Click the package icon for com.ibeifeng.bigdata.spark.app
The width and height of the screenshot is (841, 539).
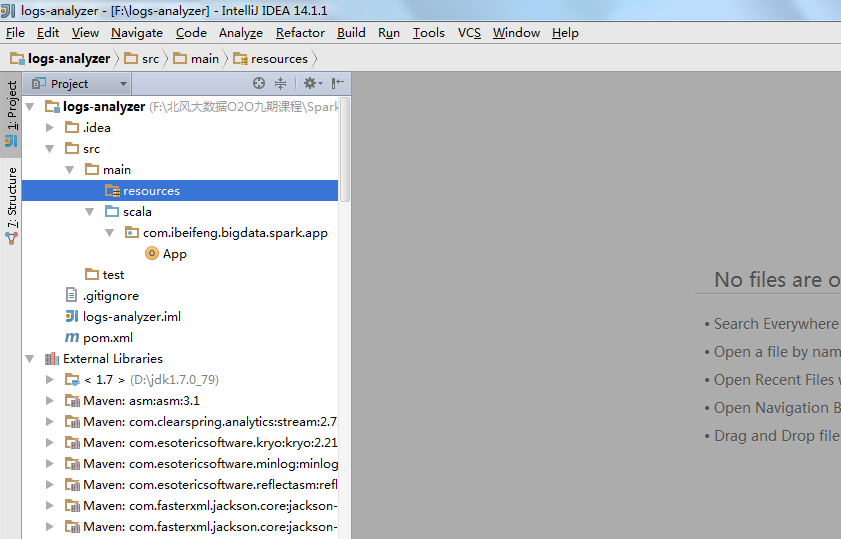(x=132, y=232)
